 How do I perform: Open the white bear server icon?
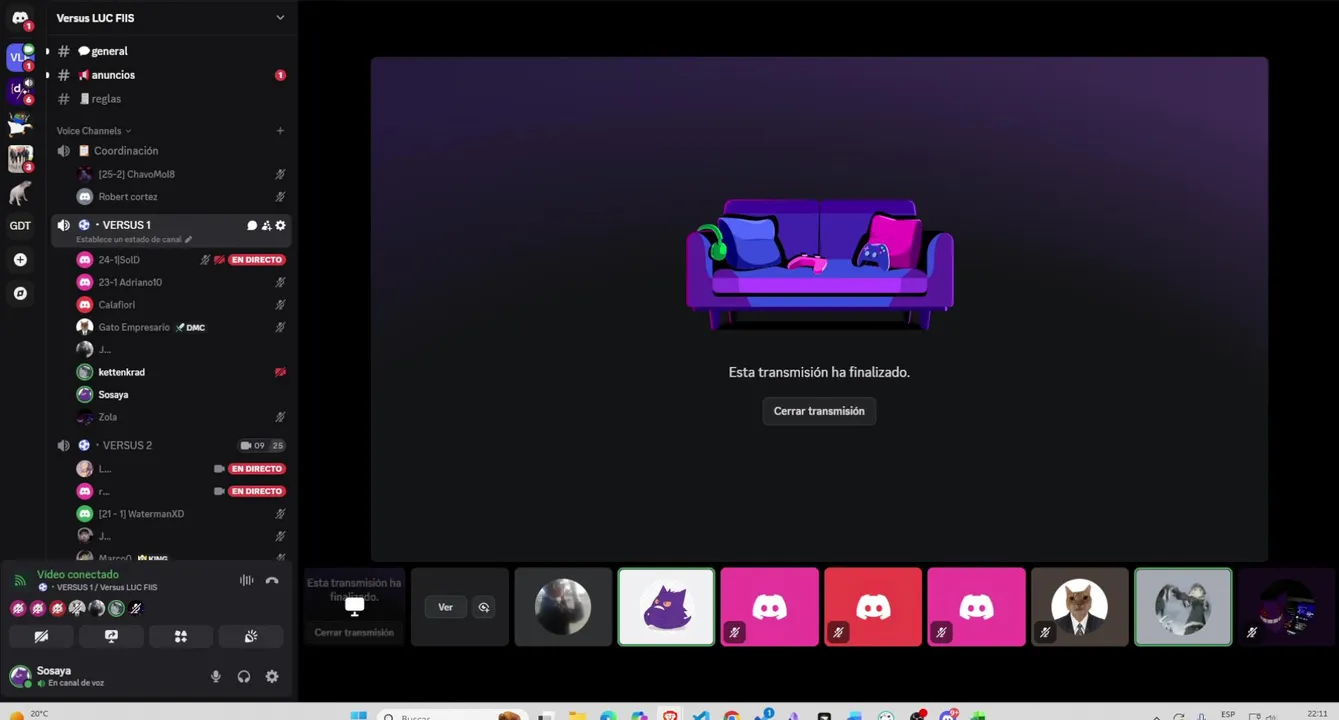(20, 192)
